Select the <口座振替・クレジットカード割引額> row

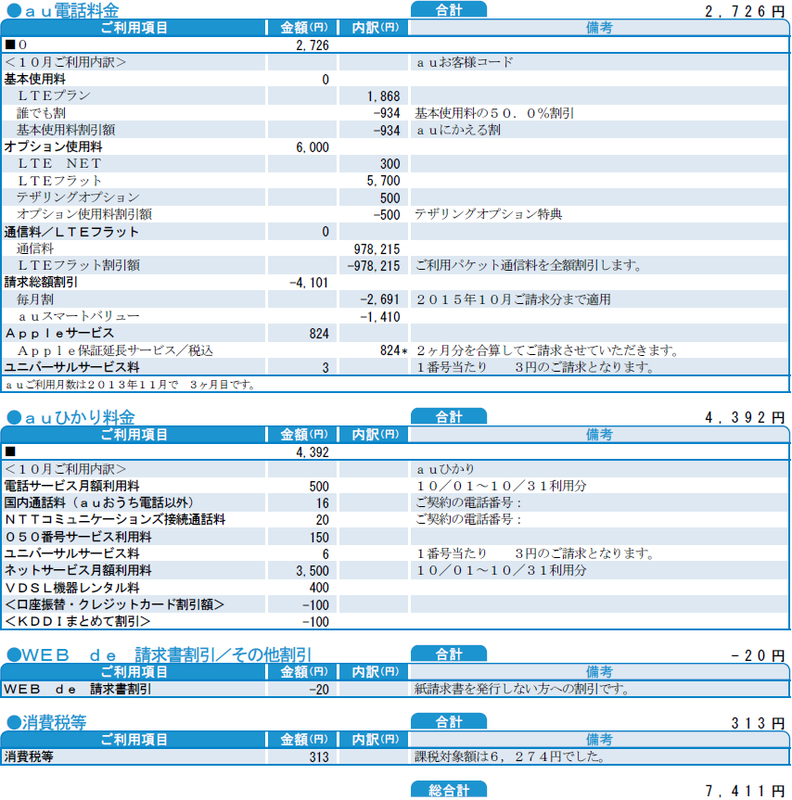[x=114, y=604]
